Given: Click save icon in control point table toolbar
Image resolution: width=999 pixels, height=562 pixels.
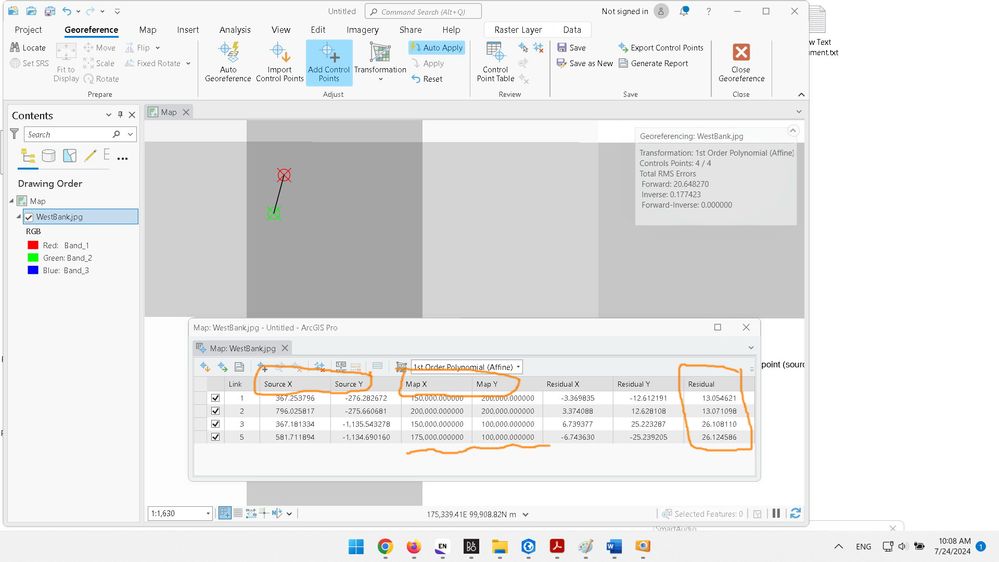Looking at the screenshot, I should tap(240, 367).
